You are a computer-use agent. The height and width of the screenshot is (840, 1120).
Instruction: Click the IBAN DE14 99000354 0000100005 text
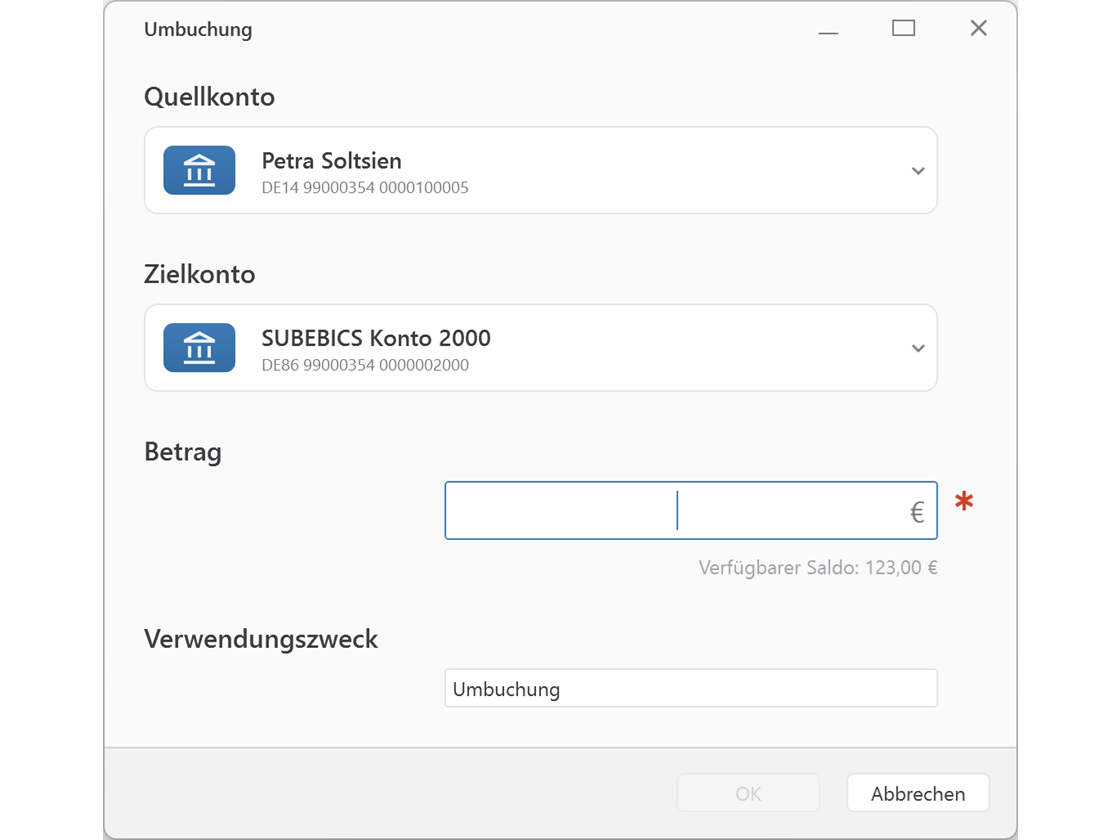[365, 187]
